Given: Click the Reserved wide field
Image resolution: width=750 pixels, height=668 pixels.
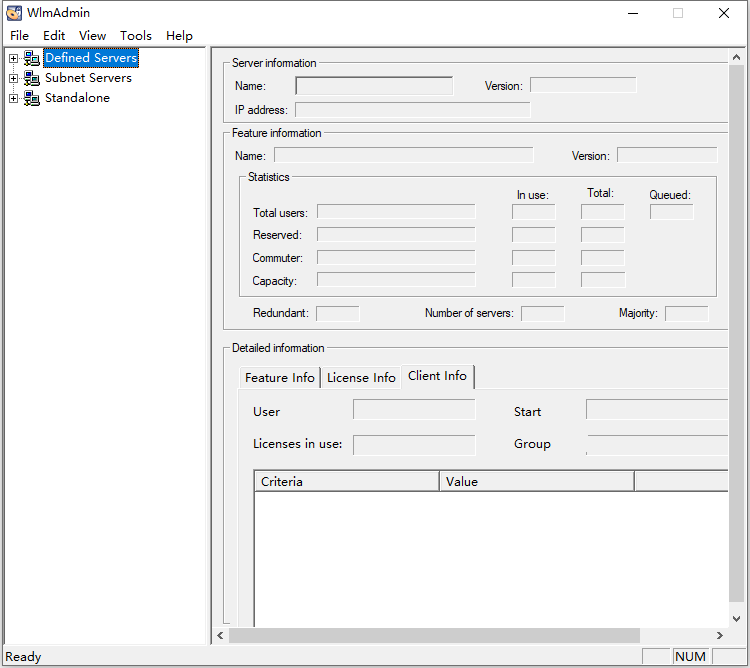Looking at the screenshot, I should point(396,234).
